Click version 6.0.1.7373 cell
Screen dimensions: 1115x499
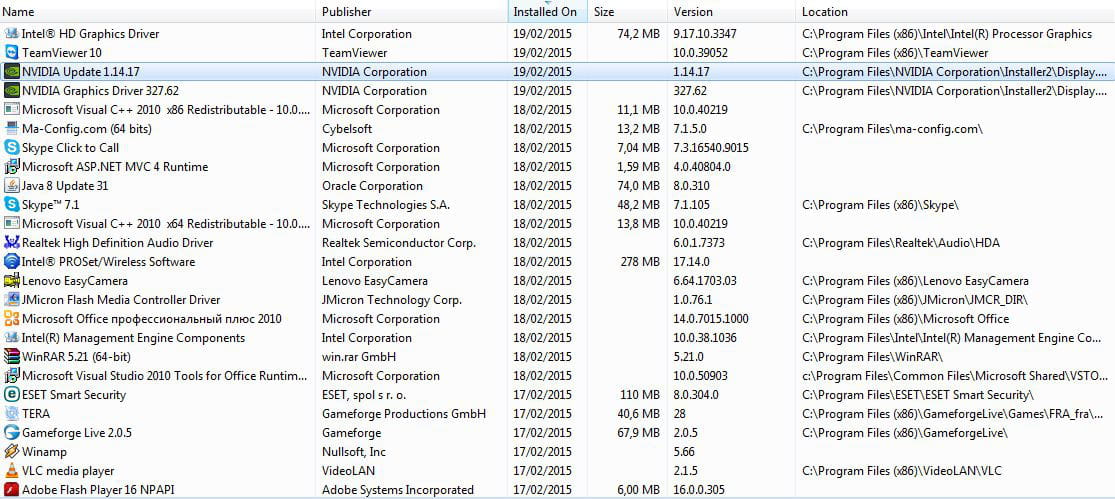click(699, 242)
